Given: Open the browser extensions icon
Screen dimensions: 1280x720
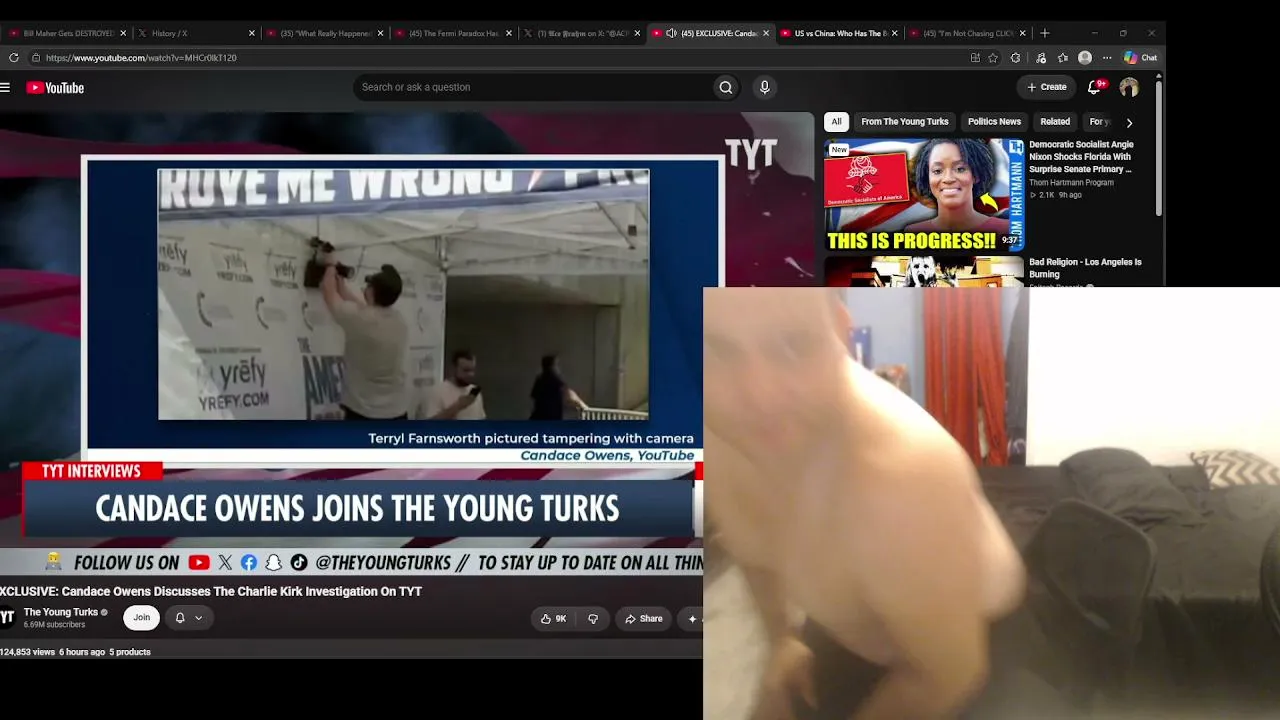Looking at the screenshot, I should coord(1016,58).
